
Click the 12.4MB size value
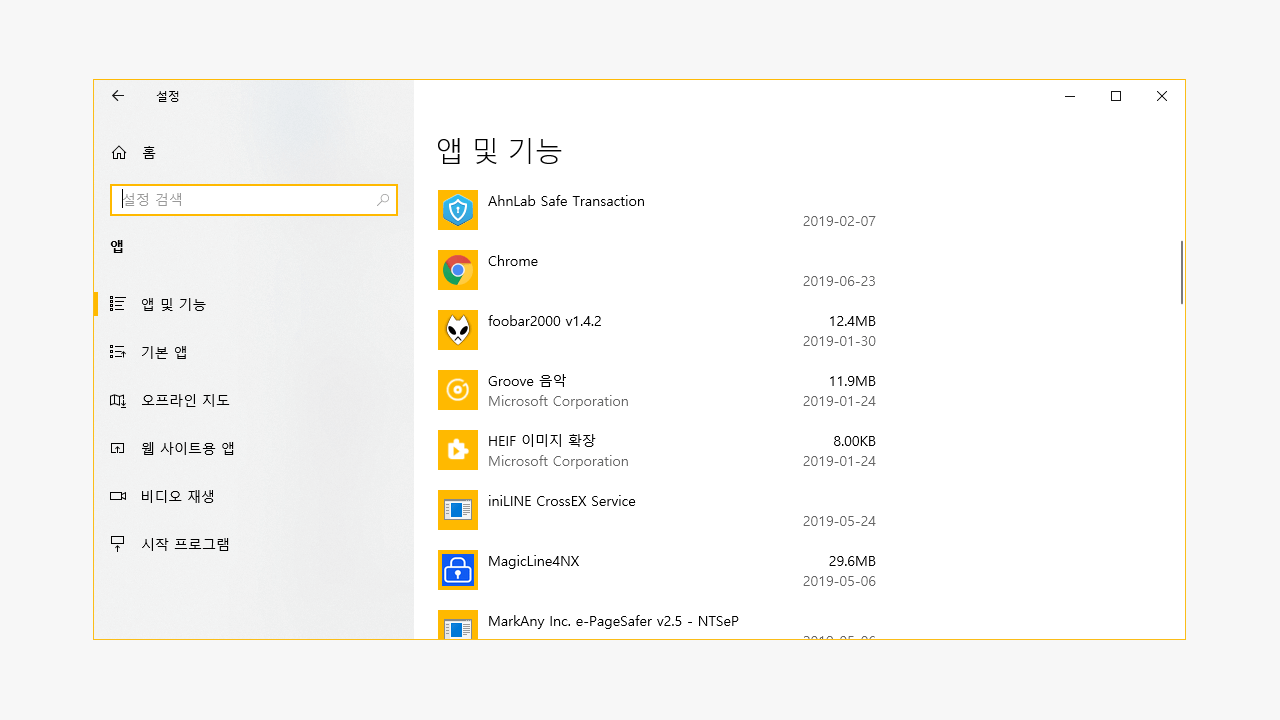(x=852, y=321)
